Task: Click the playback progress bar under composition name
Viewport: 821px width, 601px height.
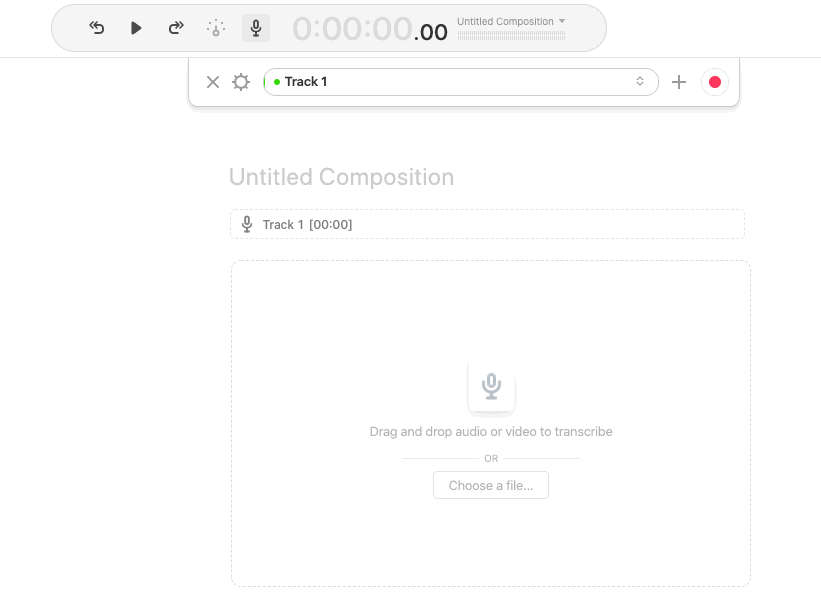Action: point(511,36)
